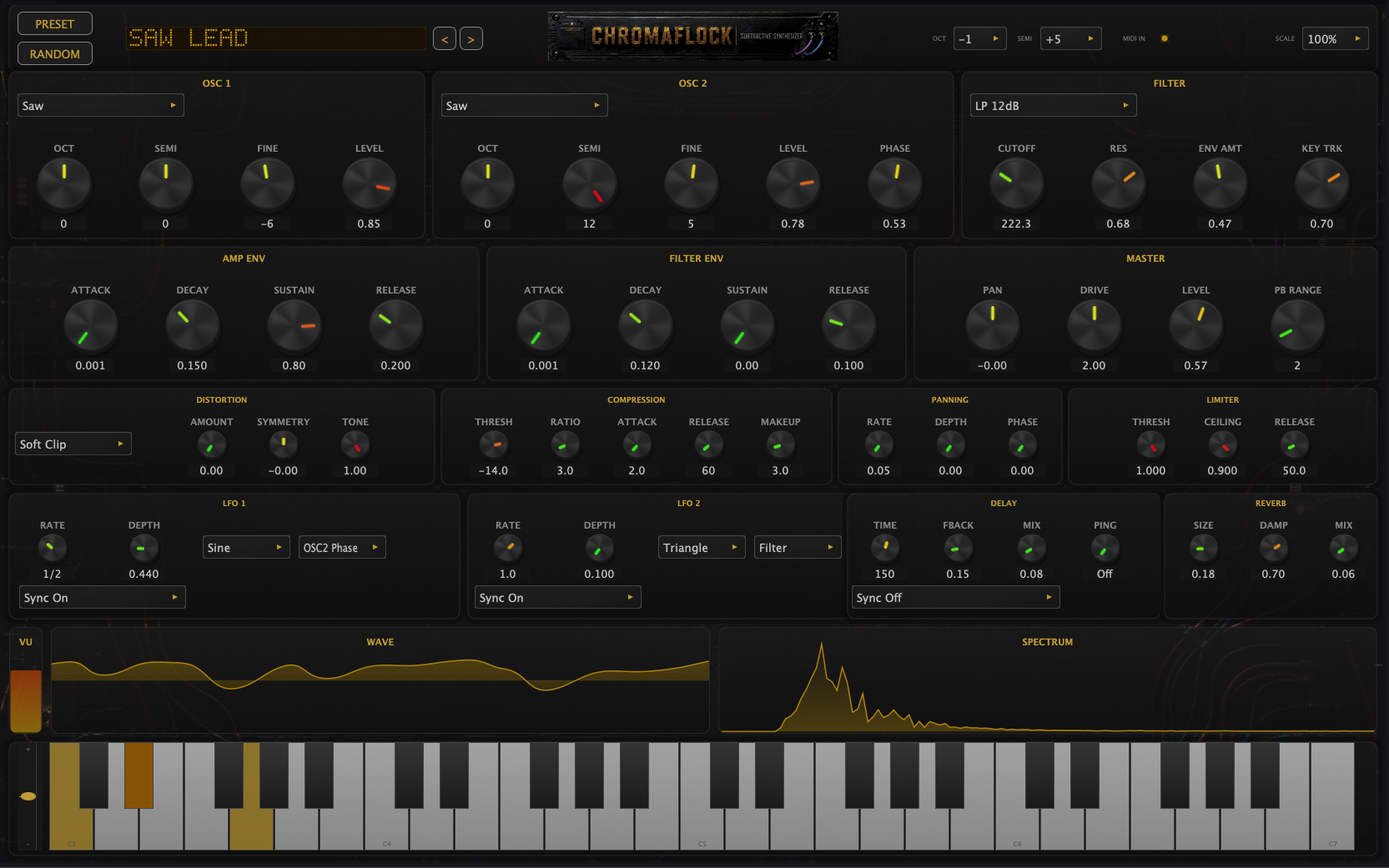This screenshot has height=868, width=1389.
Task: Open the SCALE 100% dropdown
Action: (1336, 38)
